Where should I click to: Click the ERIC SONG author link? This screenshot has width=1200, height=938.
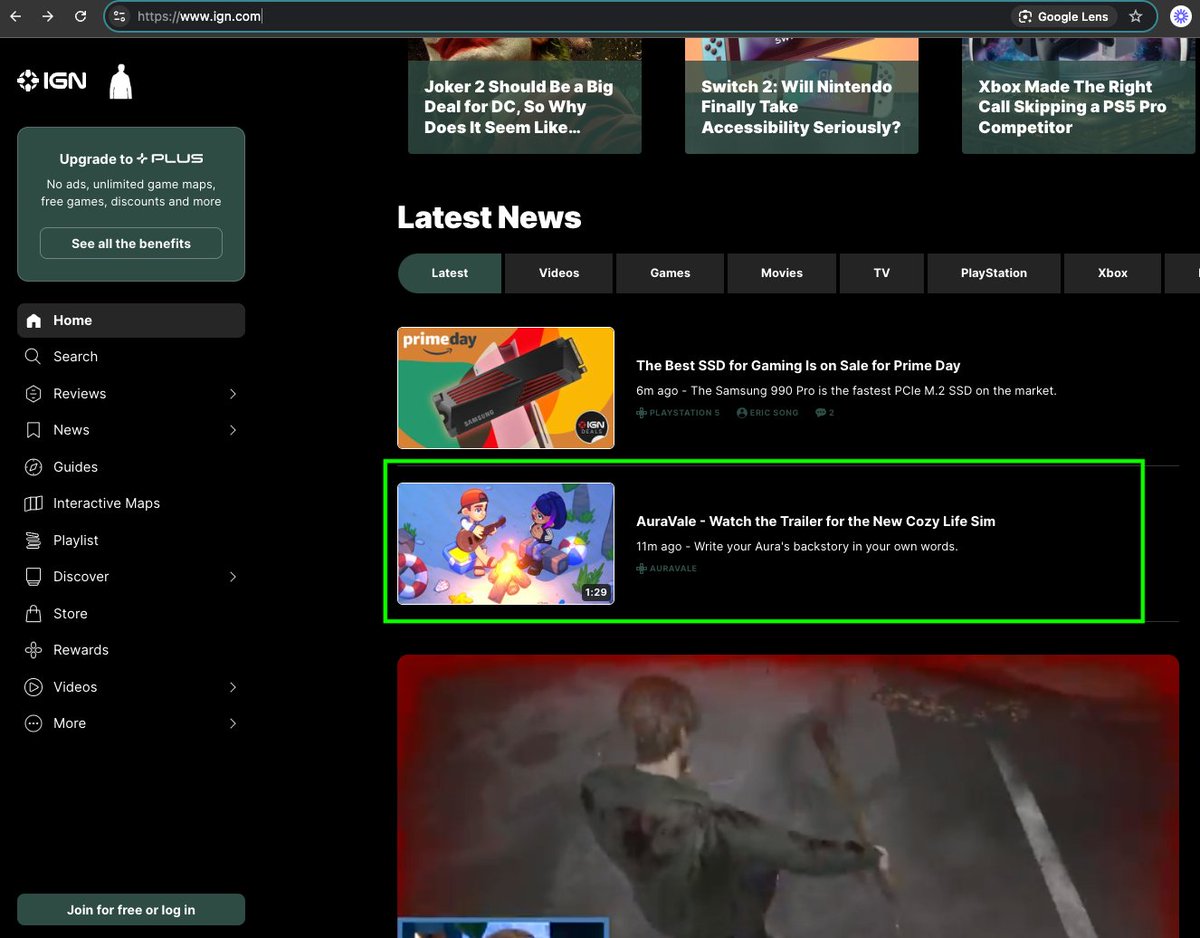(x=774, y=413)
